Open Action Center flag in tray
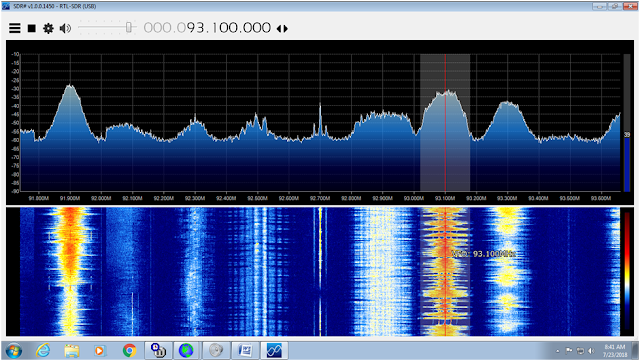Viewport: 640px width, 361px height. (x=569, y=351)
